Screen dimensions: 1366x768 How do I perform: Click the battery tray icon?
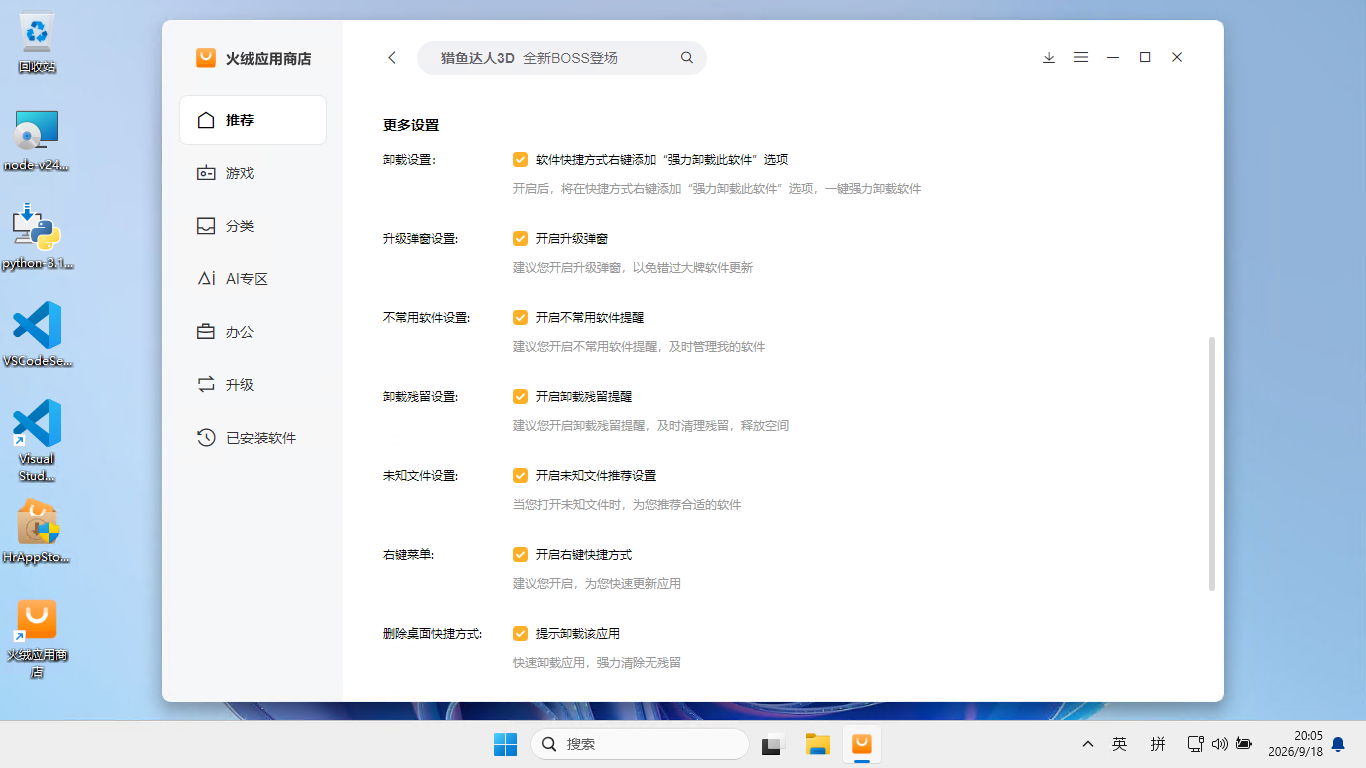click(1244, 744)
